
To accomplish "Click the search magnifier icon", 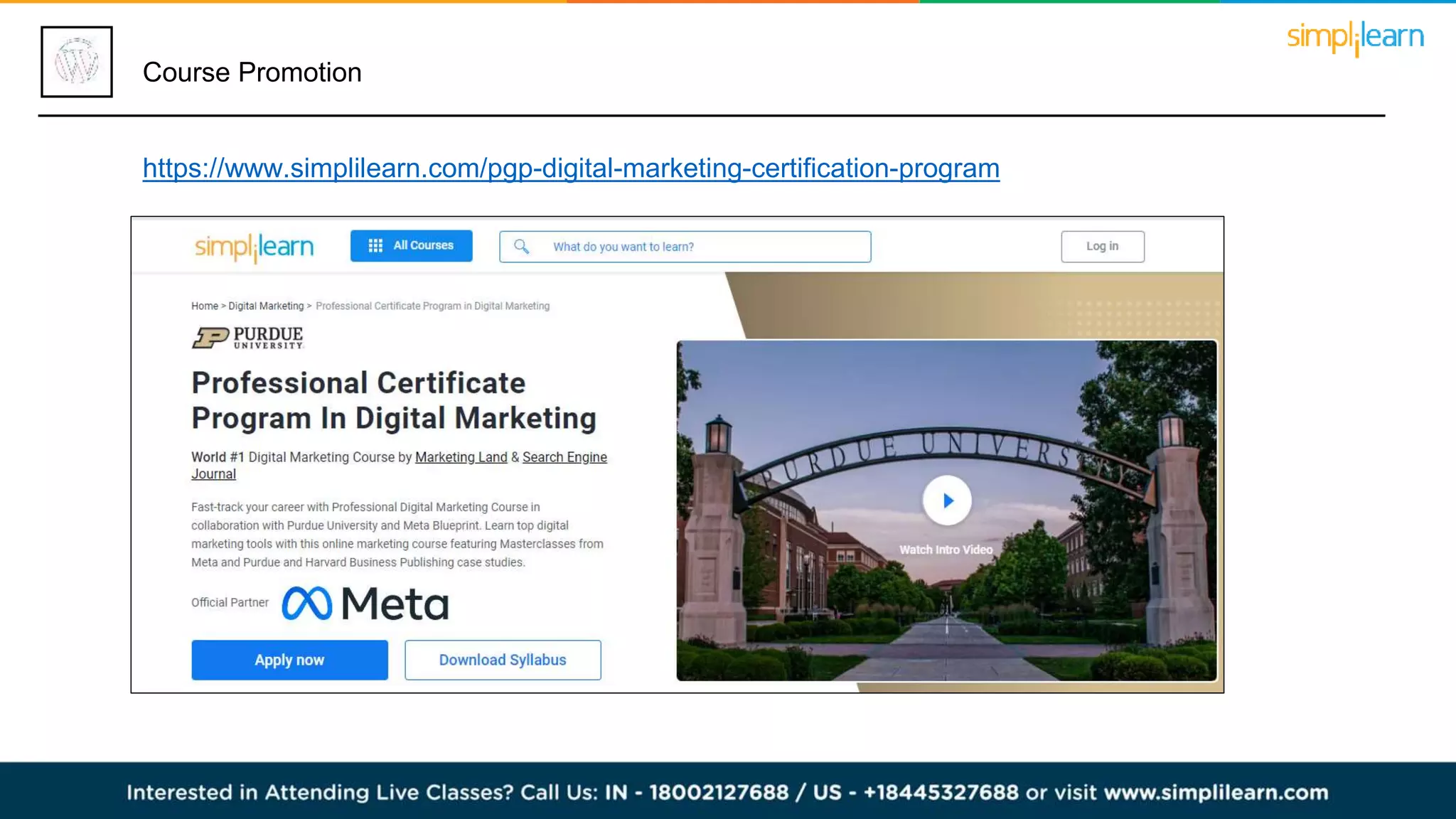I will [521, 246].
